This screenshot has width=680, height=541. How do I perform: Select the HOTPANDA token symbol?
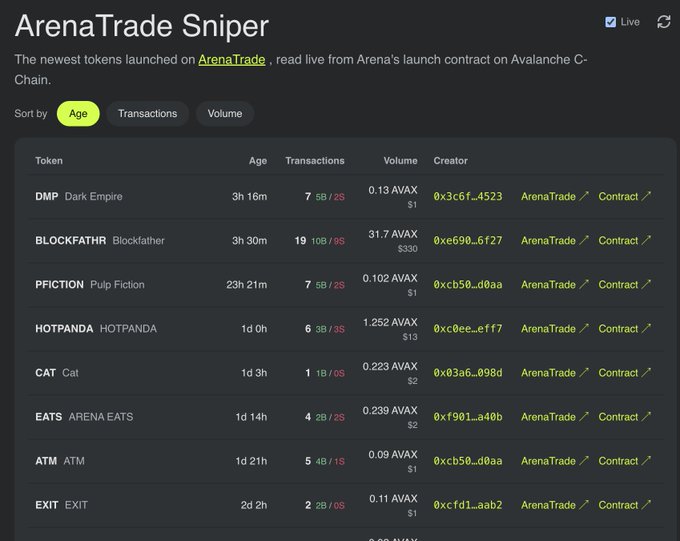pyautogui.click(x=64, y=329)
